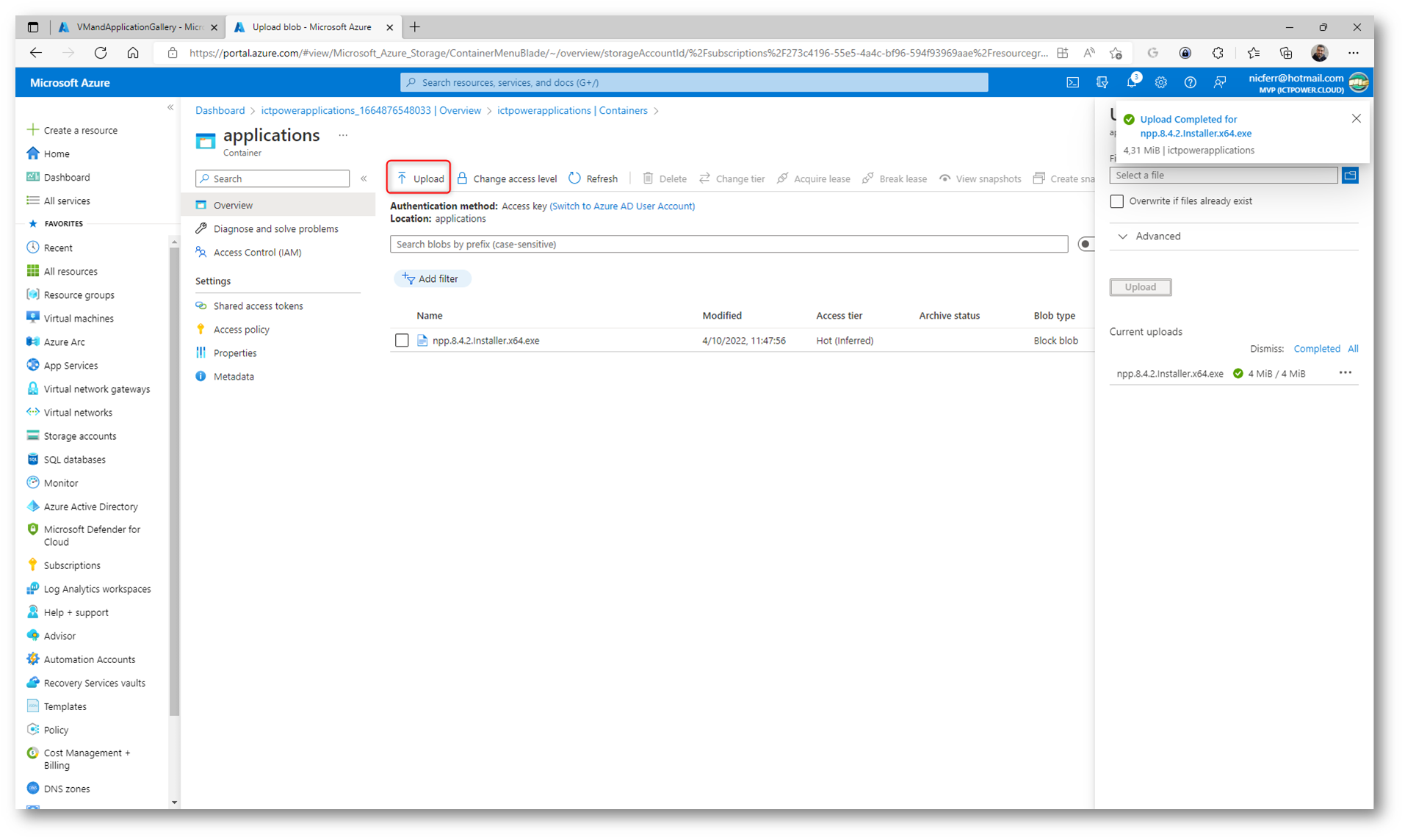Select the checkbox for npp.8.4.2.Installer.x64.exe

[x=402, y=340]
